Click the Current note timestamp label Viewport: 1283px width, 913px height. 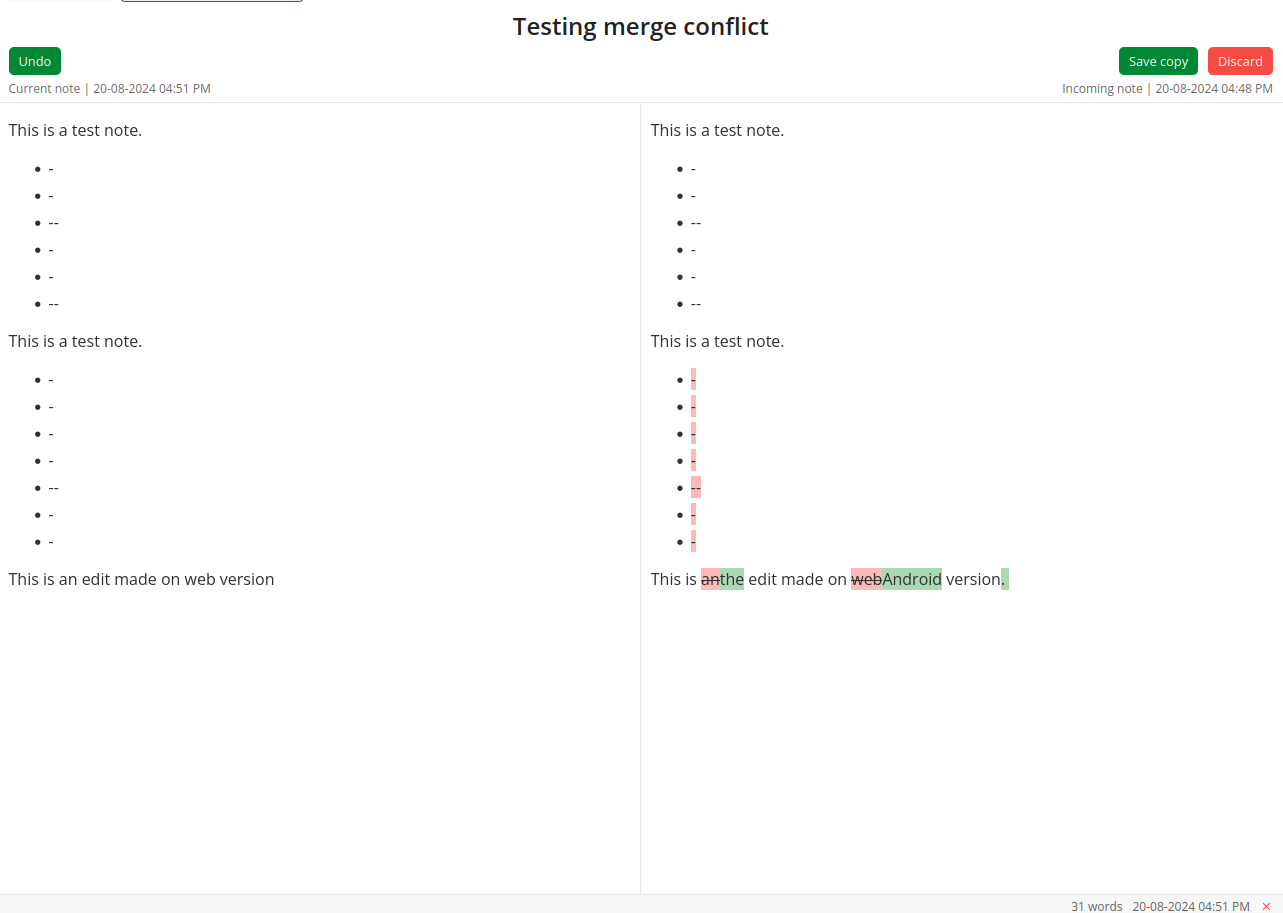(x=110, y=89)
